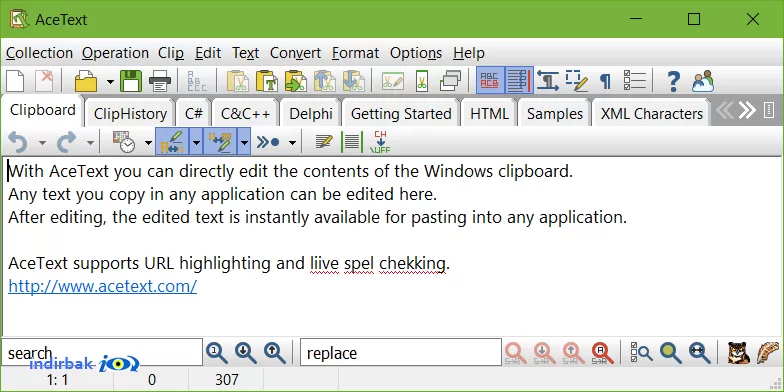Image resolution: width=784 pixels, height=392 pixels.
Task: Find next with the down-arrow magnifier
Action: (x=246, y=353)
